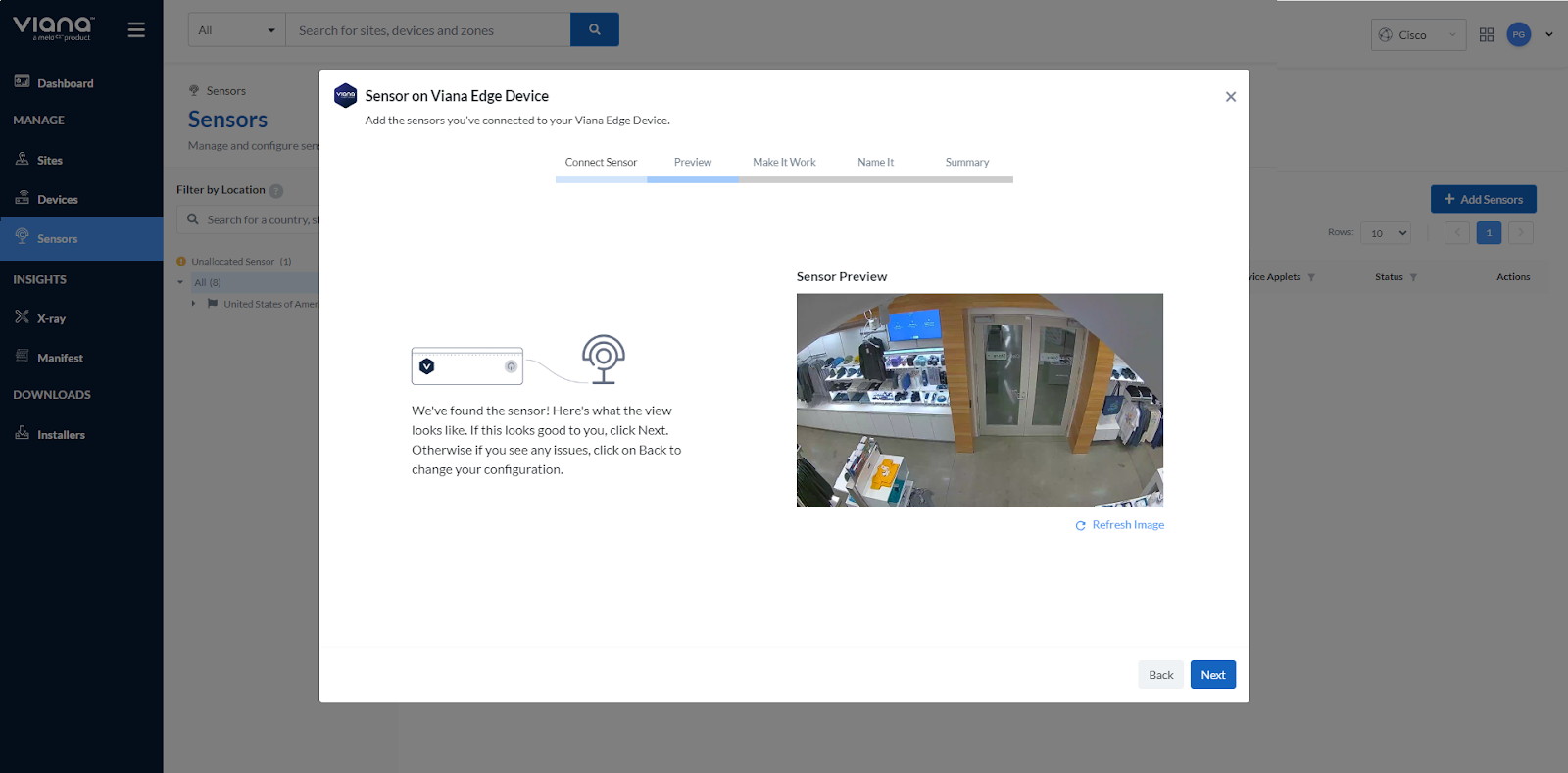Image resolution: width=1568 pixels, height=773 pixels.
Task: Open the All search filter dropdown
Action: [236, 30]
